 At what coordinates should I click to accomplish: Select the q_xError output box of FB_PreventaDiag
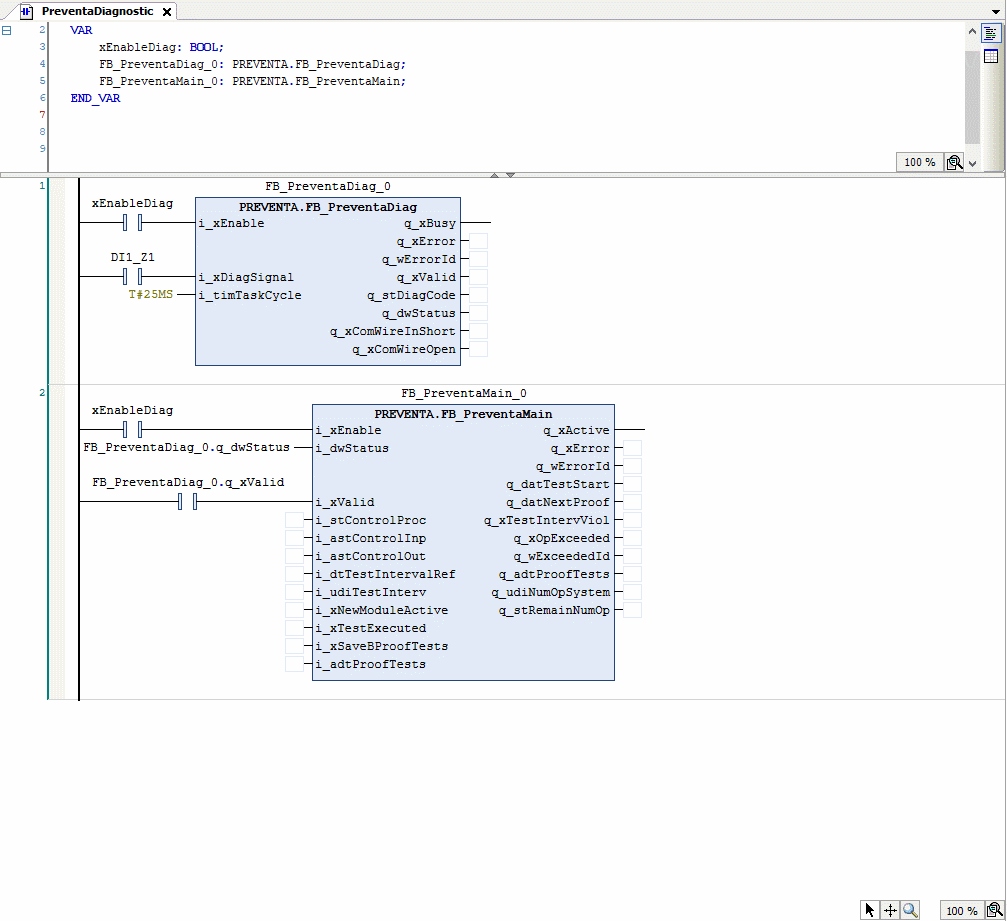pos(478,241)
